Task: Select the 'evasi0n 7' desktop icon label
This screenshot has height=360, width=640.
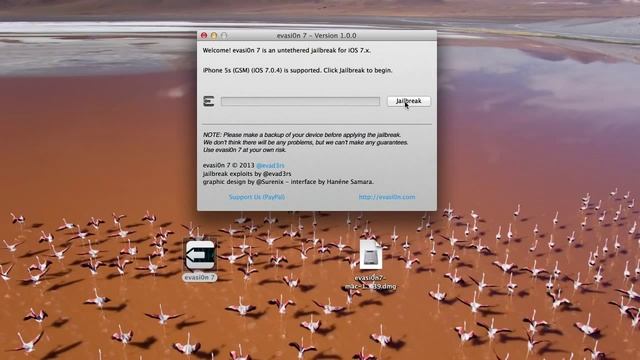Action: click(200, 277)
